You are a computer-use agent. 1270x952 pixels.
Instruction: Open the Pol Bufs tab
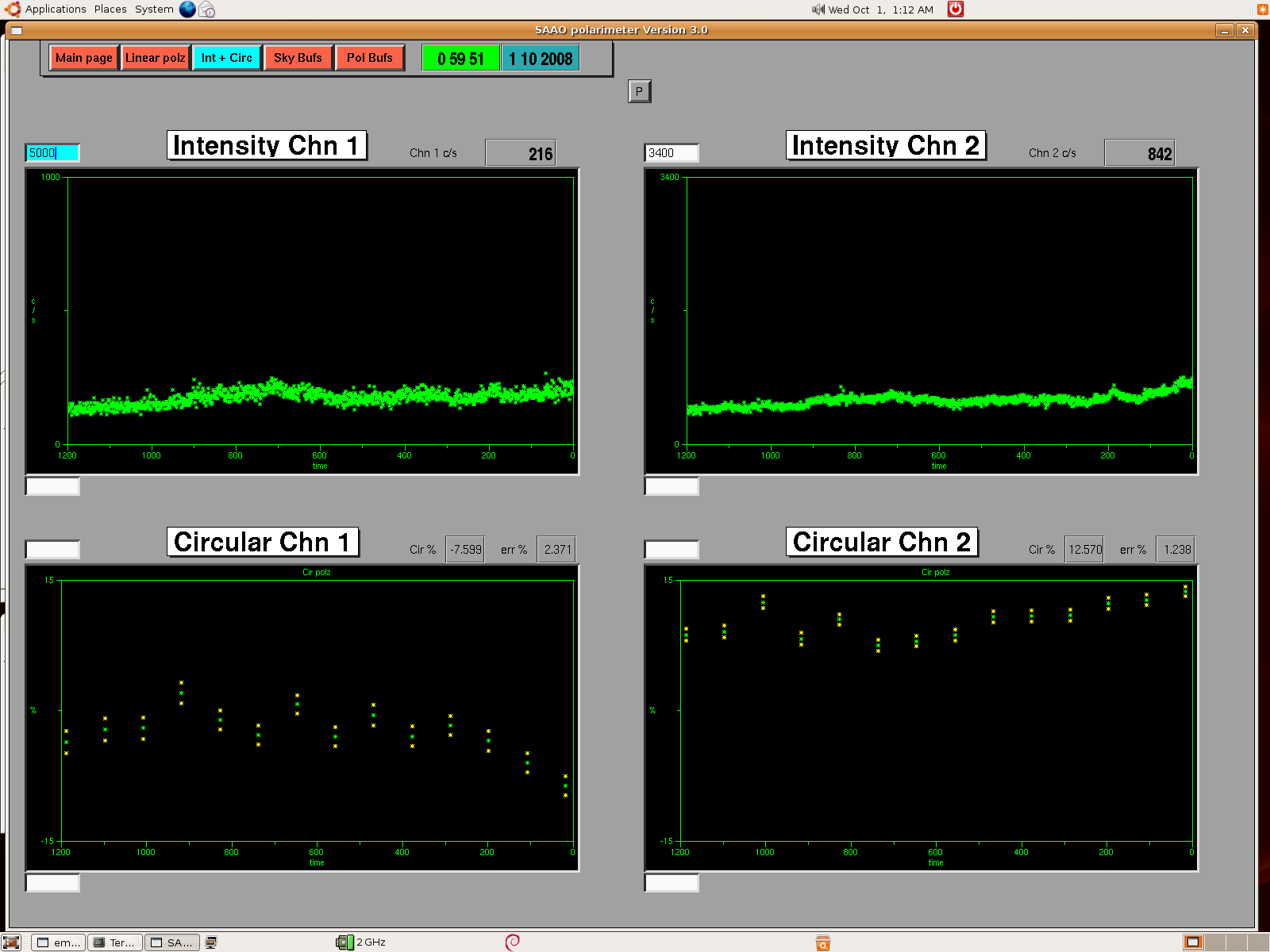(x=370, y=58)
